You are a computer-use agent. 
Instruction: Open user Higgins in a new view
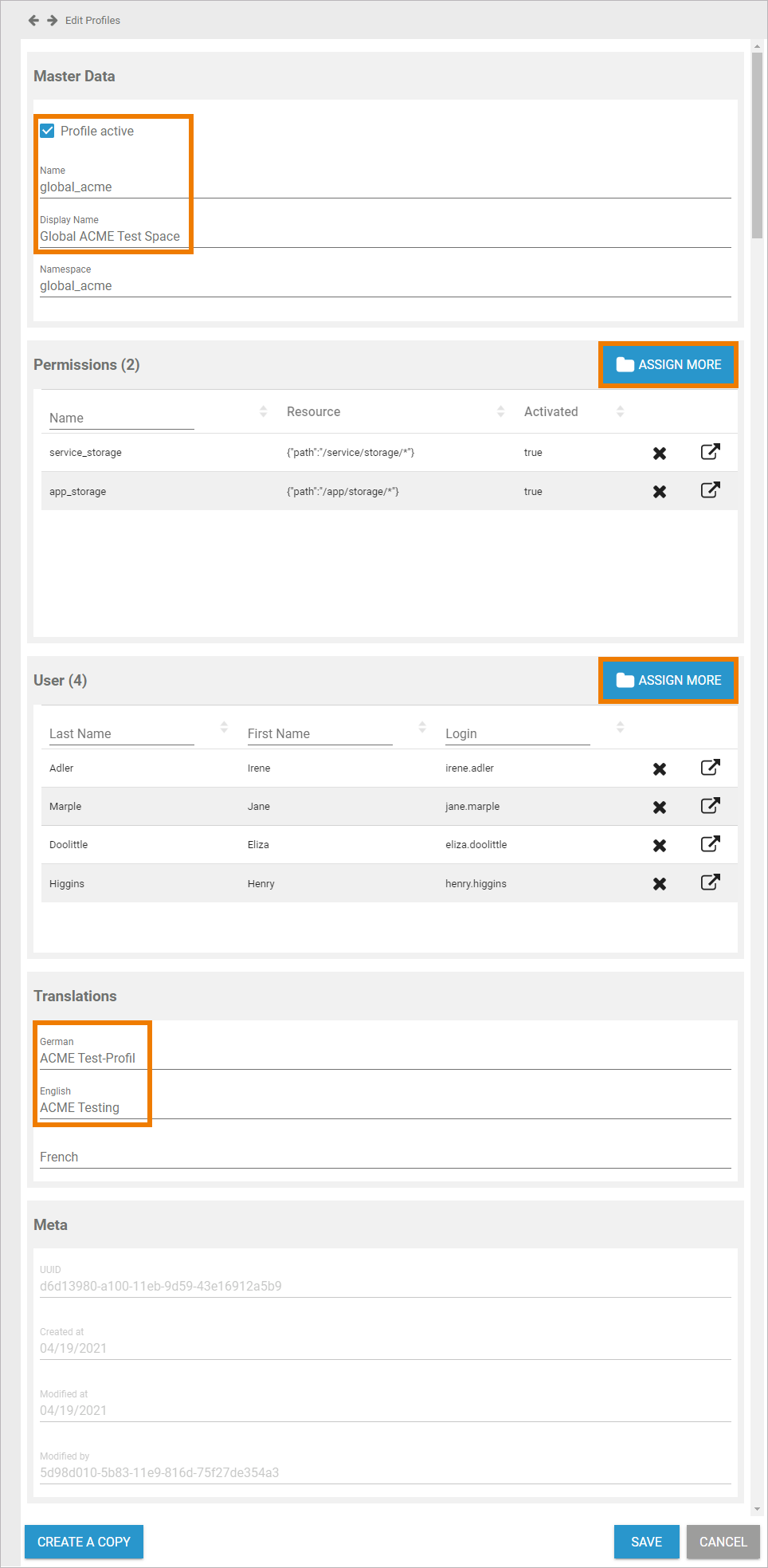(710, 882)
